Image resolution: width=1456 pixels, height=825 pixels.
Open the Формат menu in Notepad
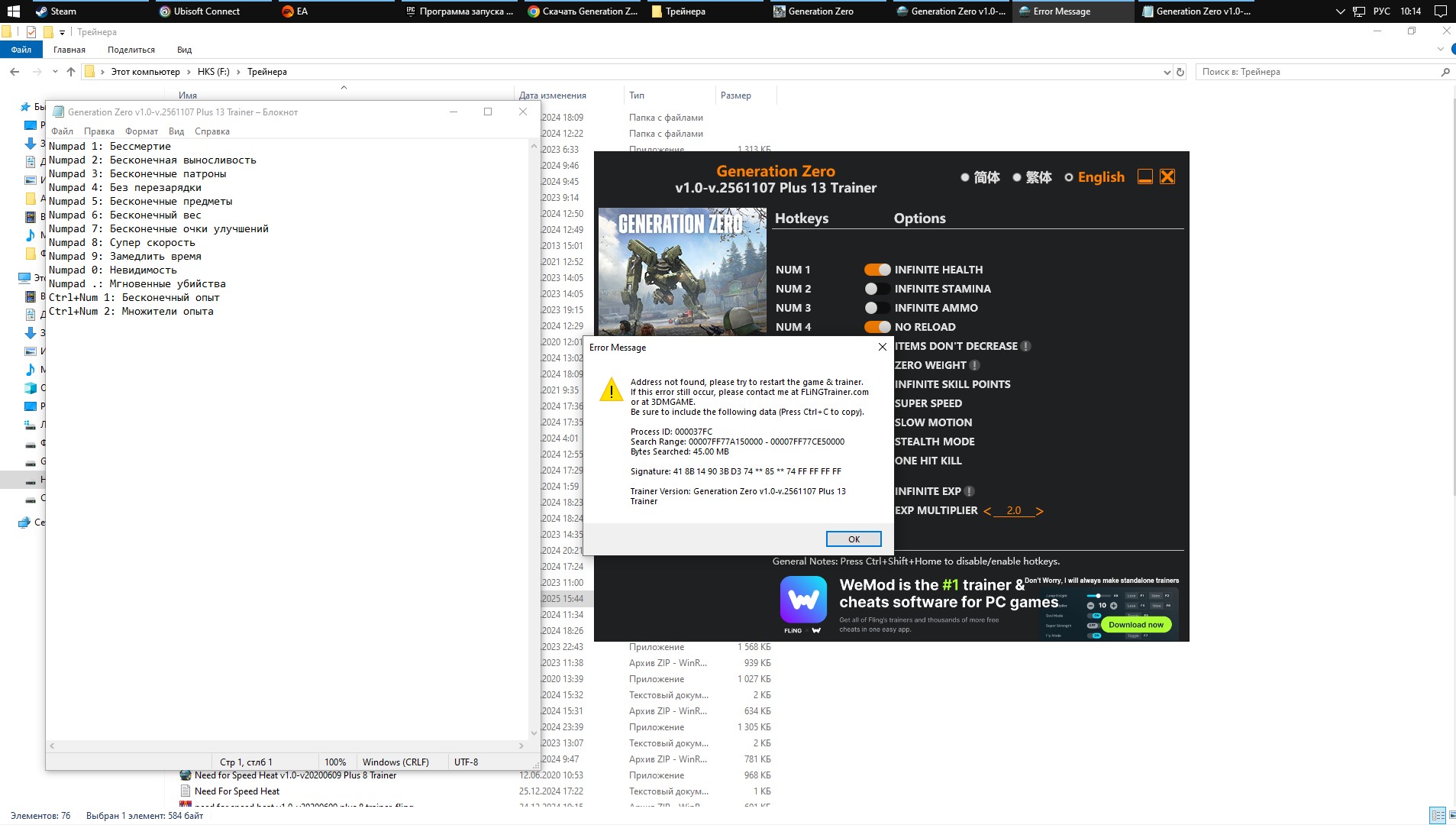(141, 131)
